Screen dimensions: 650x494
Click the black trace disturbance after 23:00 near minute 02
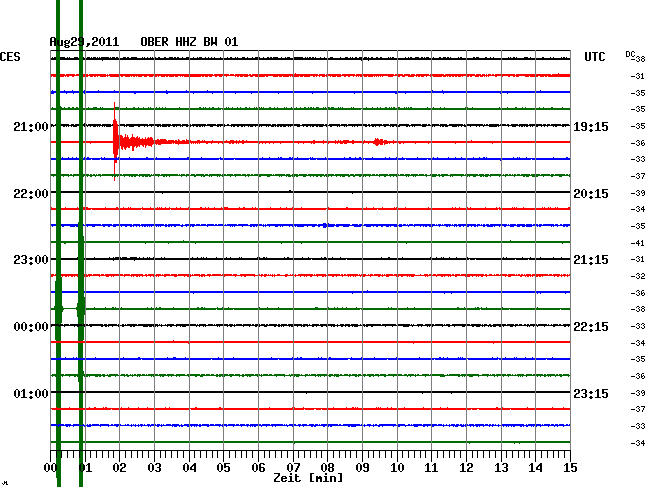tap(124, 259)
